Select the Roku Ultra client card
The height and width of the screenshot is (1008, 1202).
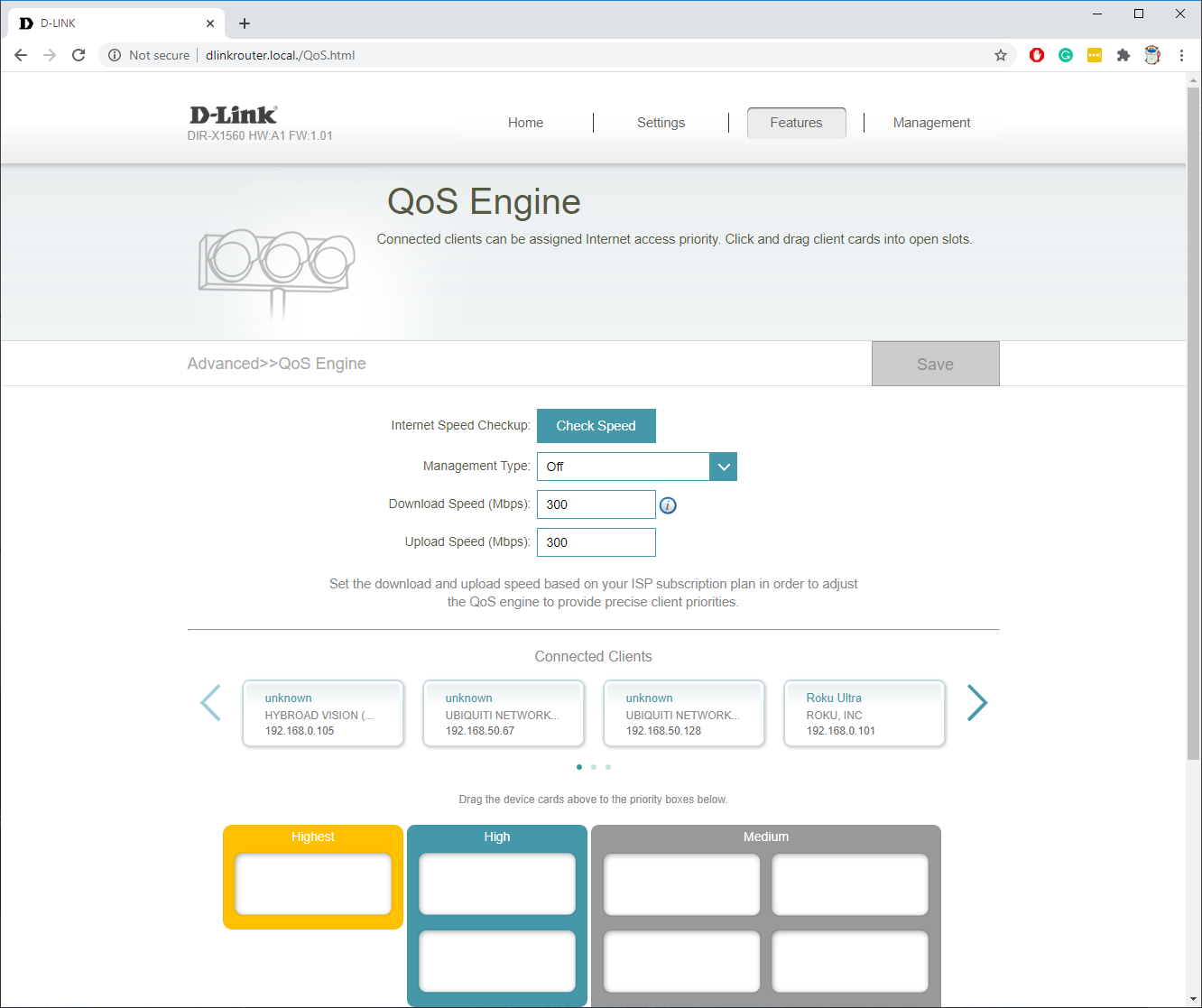click(865, 714)
